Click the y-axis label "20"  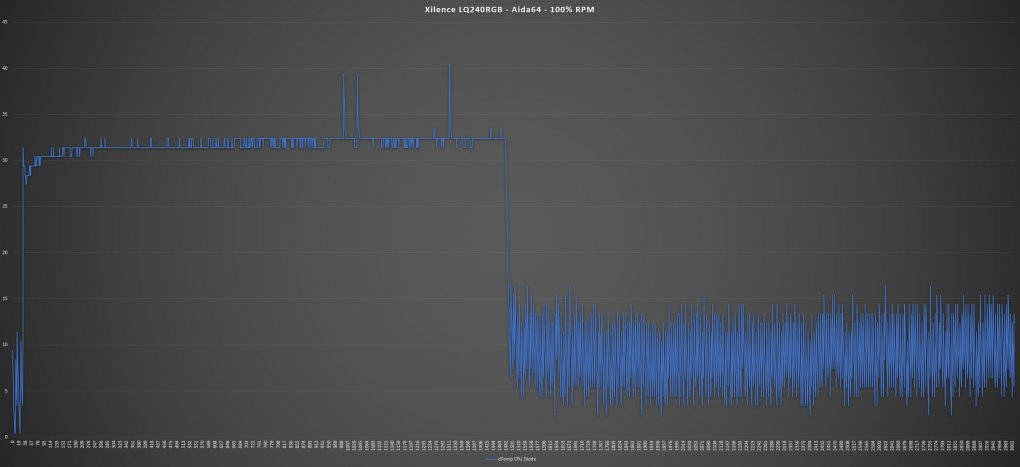pyautogui.click(x=5, y=252)
